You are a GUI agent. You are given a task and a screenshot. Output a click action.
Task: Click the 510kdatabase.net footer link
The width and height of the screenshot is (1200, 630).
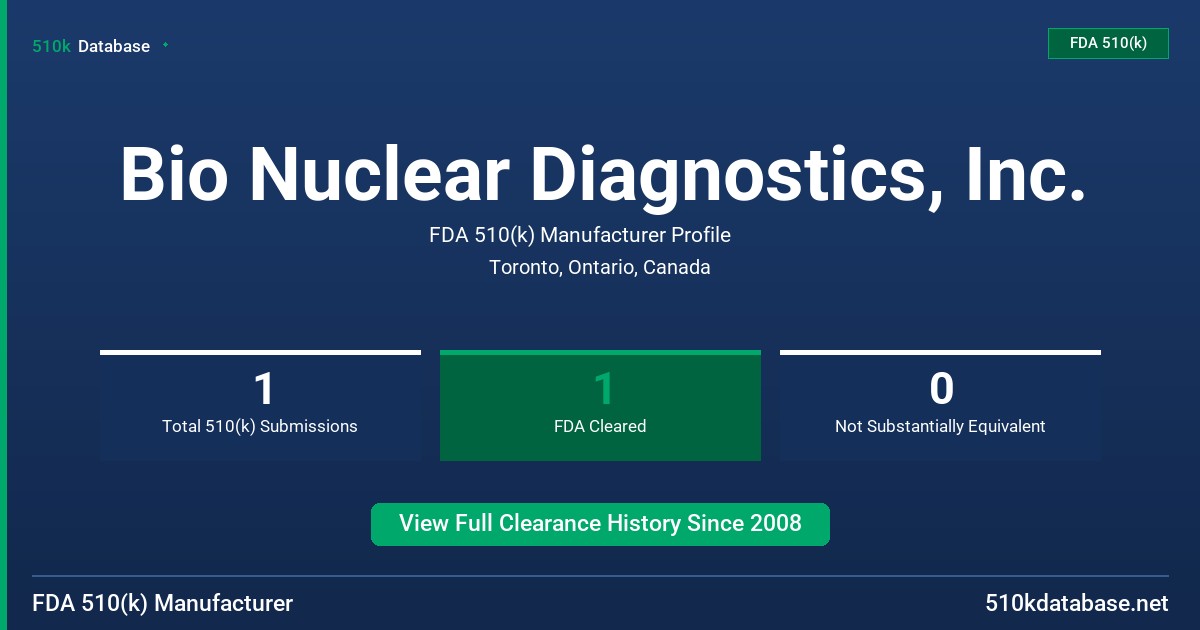click(1076, 603)
